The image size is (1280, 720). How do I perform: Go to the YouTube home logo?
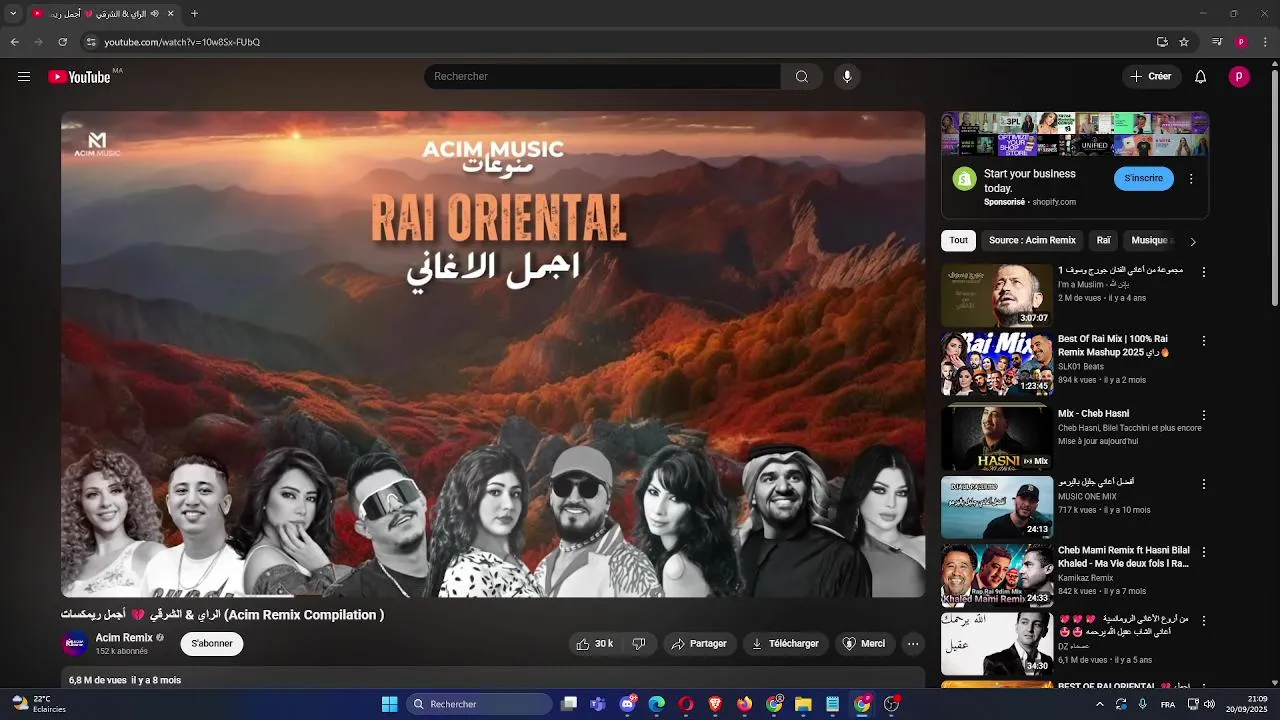[x=79, y=77]
